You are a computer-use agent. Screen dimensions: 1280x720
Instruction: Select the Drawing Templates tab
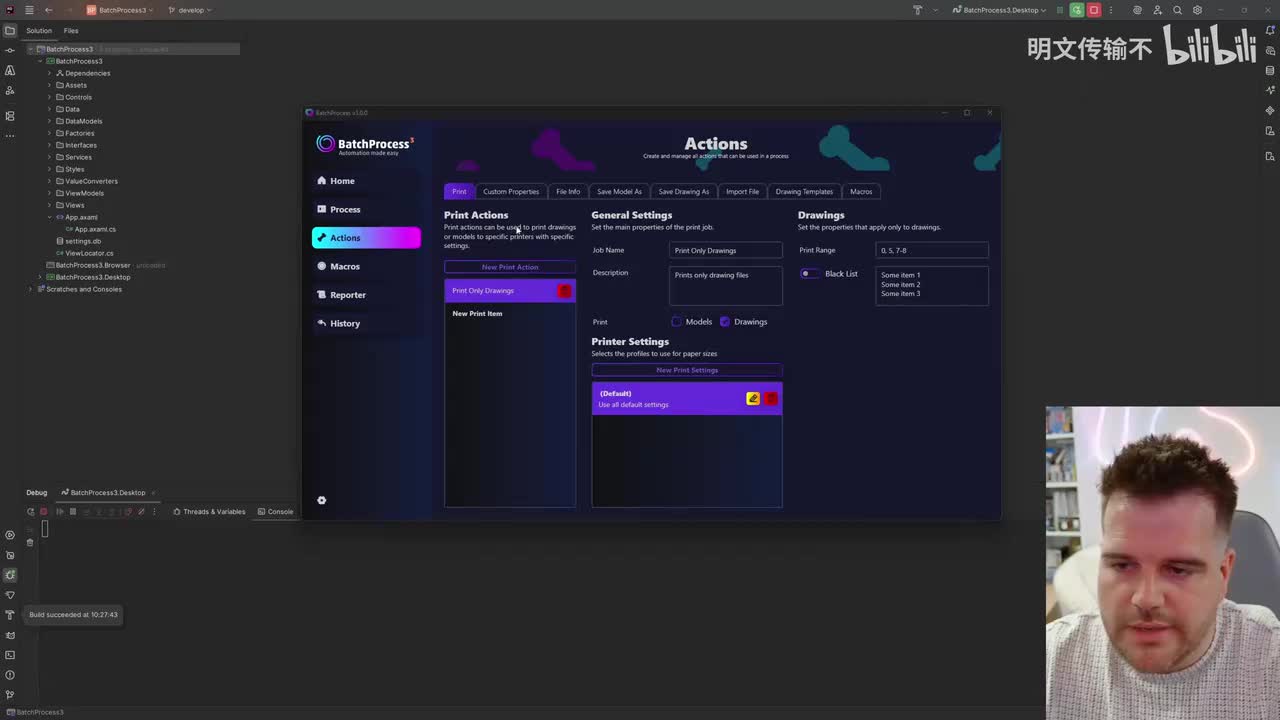coord(804,192)
